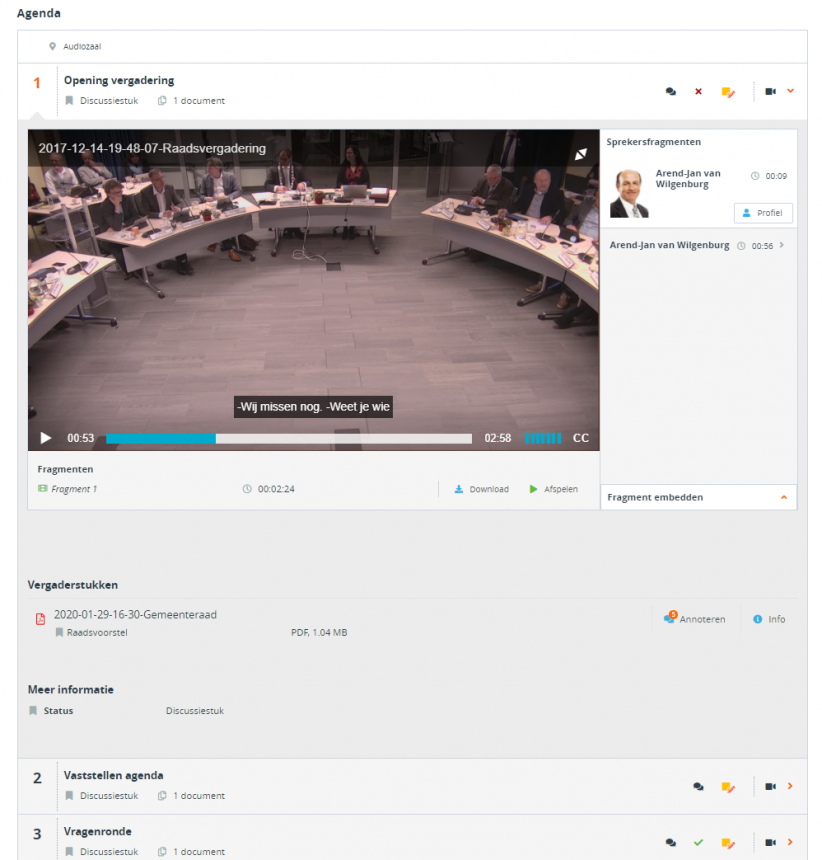Viewport: 822px width, 860px height.
Task: Click the Status Discussiestuk value
Action: (x=195, y=711)
